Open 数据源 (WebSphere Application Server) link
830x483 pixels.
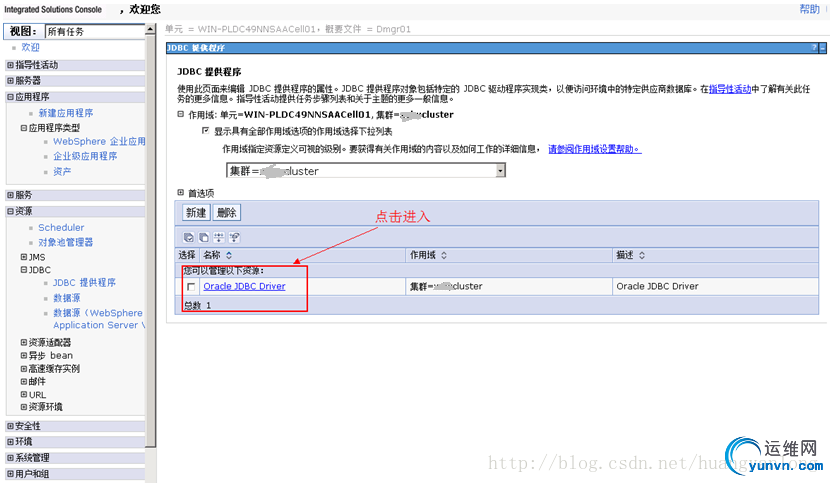click(98, 319)
